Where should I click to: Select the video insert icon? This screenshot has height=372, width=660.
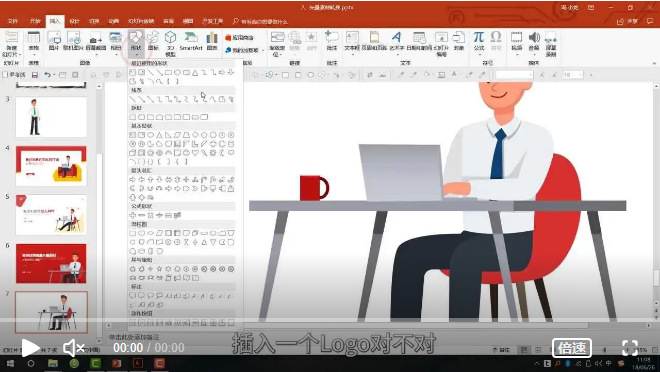[x=516, y=41]
